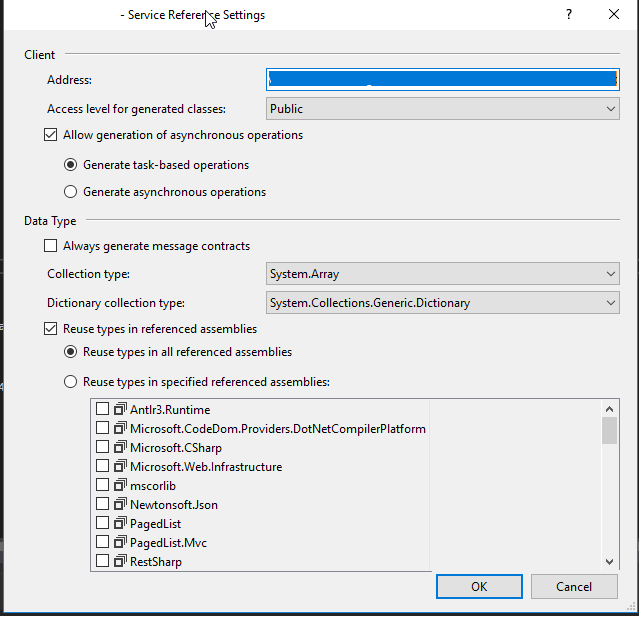Check the Antlr3.Runtime checkbox

pyautogui.click(x=102, y=409)
